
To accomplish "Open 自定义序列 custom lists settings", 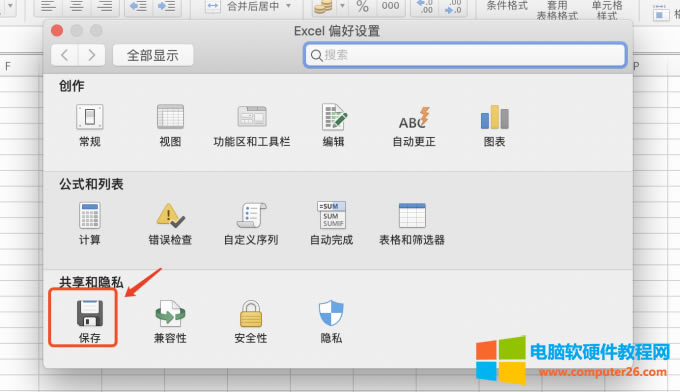I will click(x=251, y=224).
